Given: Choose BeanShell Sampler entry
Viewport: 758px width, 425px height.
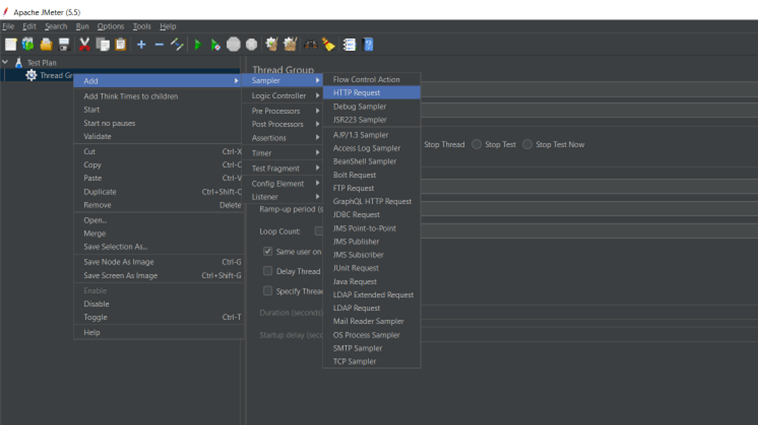Looking at the screenshot, I should click(x=371, y=161).
